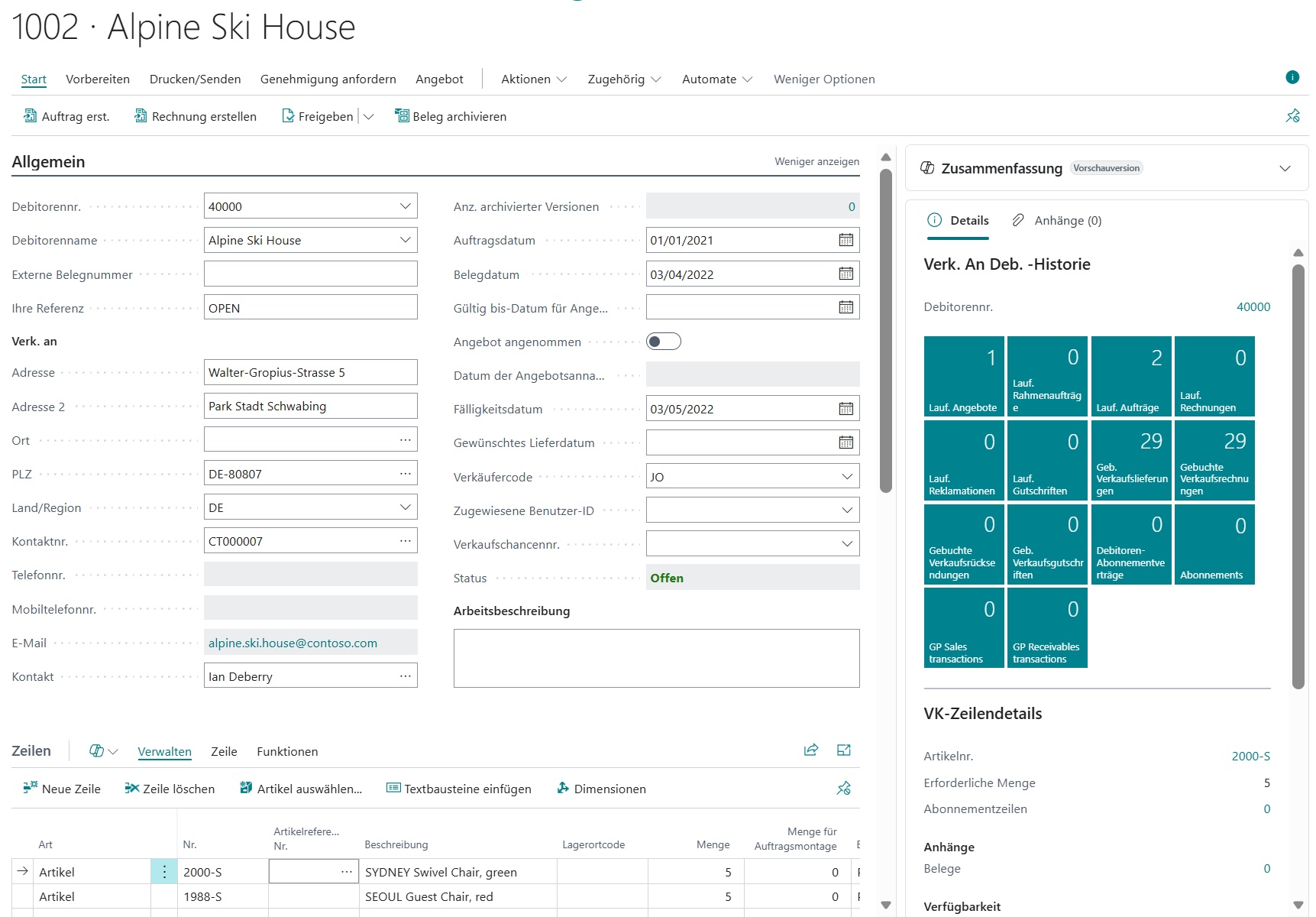Click into the Externe Belegnummer field

pos(310,274)
